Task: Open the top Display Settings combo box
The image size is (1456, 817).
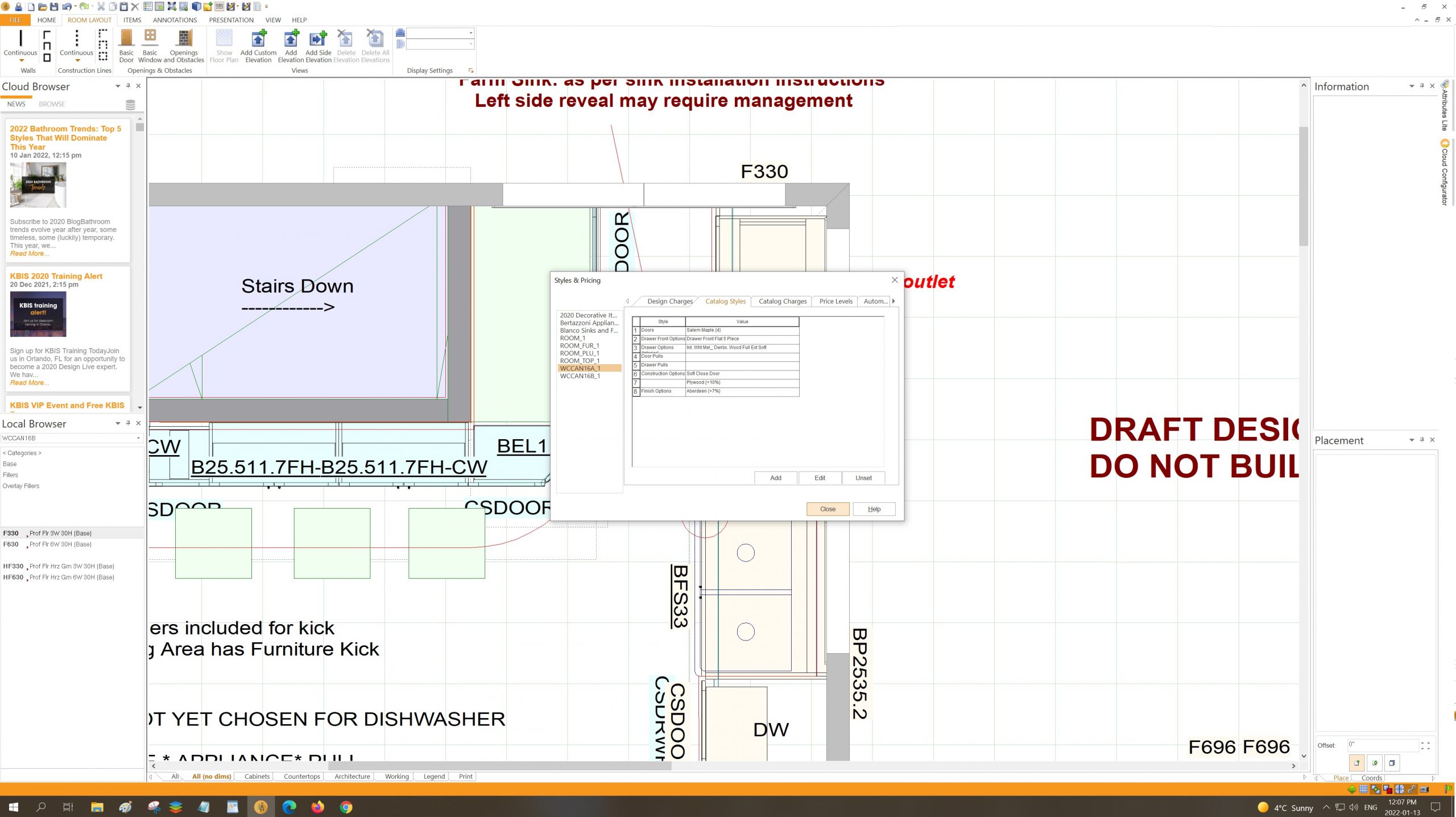Action: 471,33
